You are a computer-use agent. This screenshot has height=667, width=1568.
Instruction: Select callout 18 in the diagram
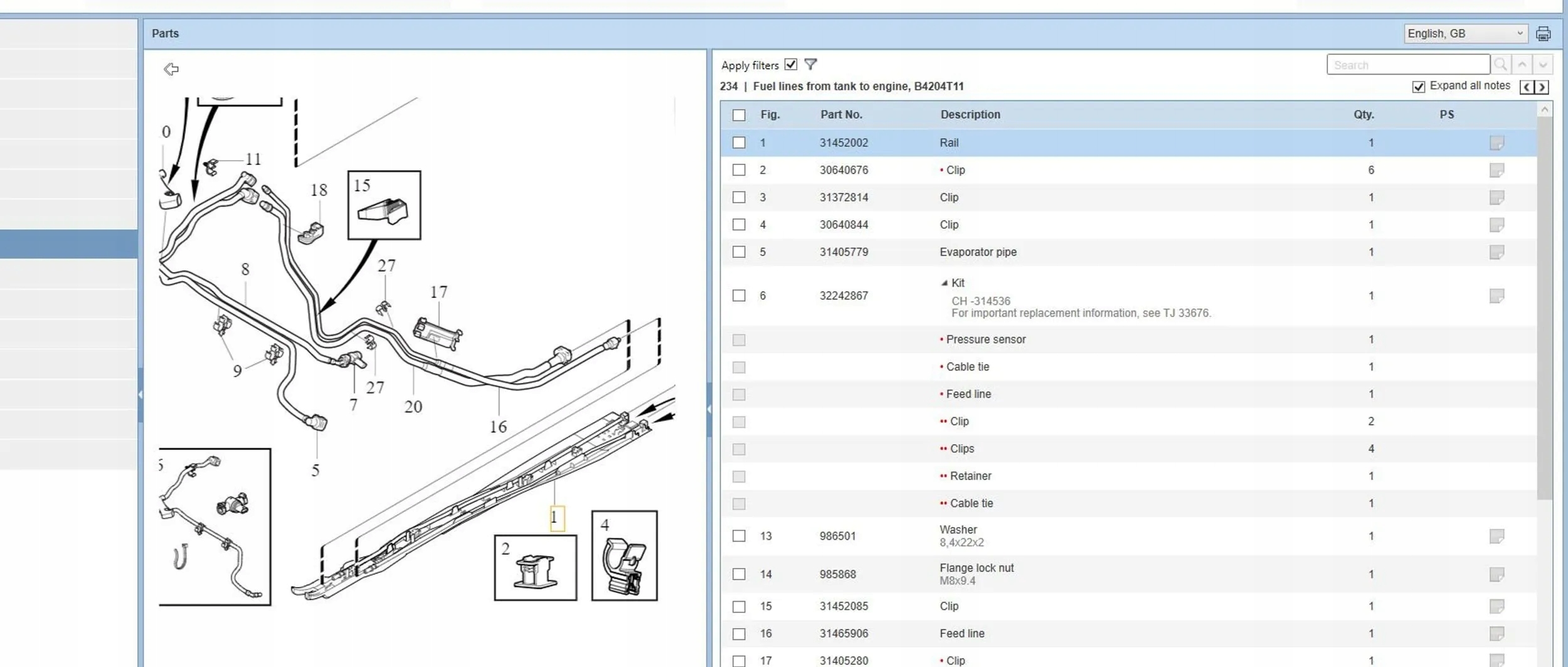pyautogui.click(x=319, y=190)
